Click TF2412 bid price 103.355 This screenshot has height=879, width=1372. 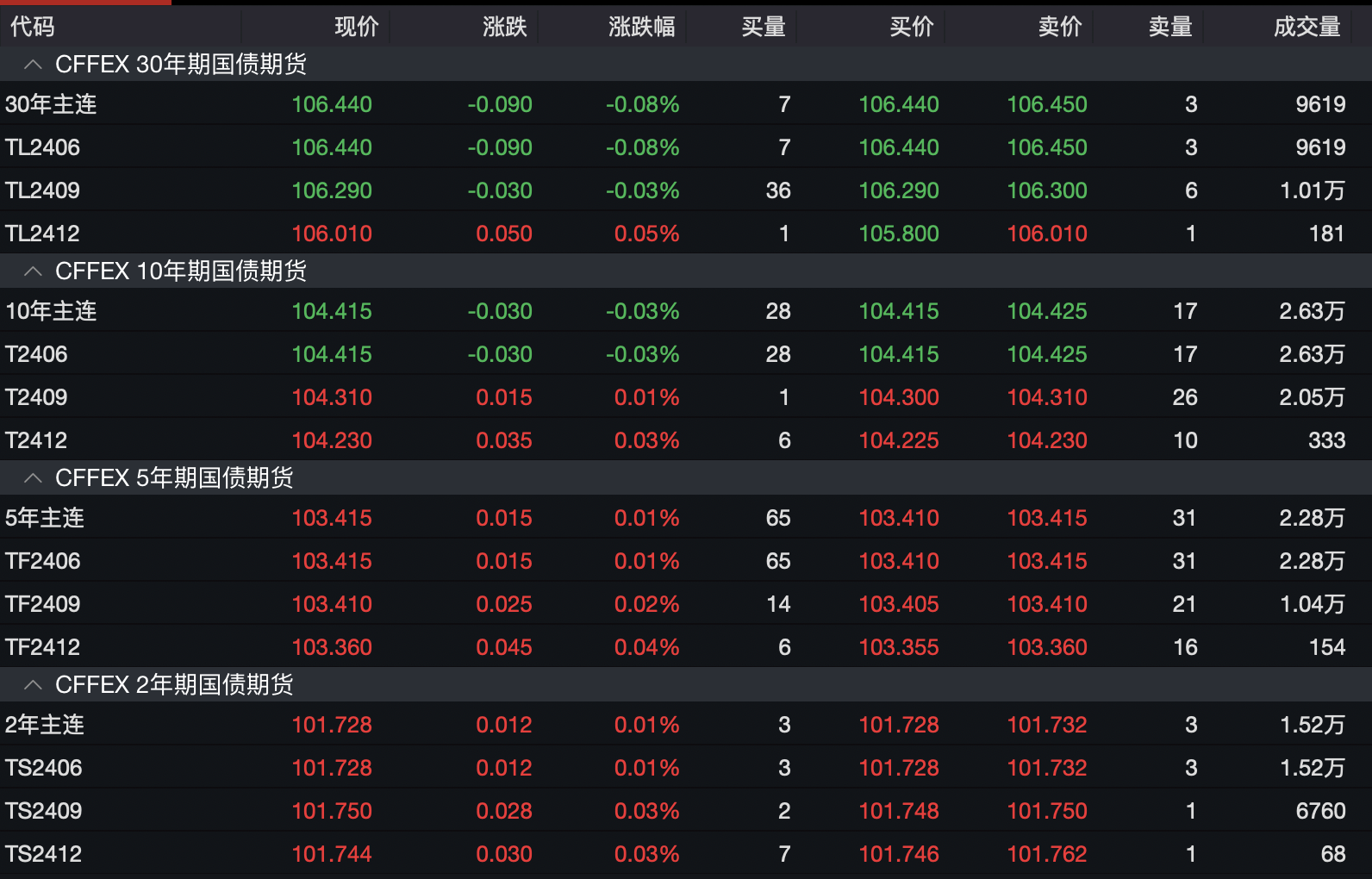899,647
